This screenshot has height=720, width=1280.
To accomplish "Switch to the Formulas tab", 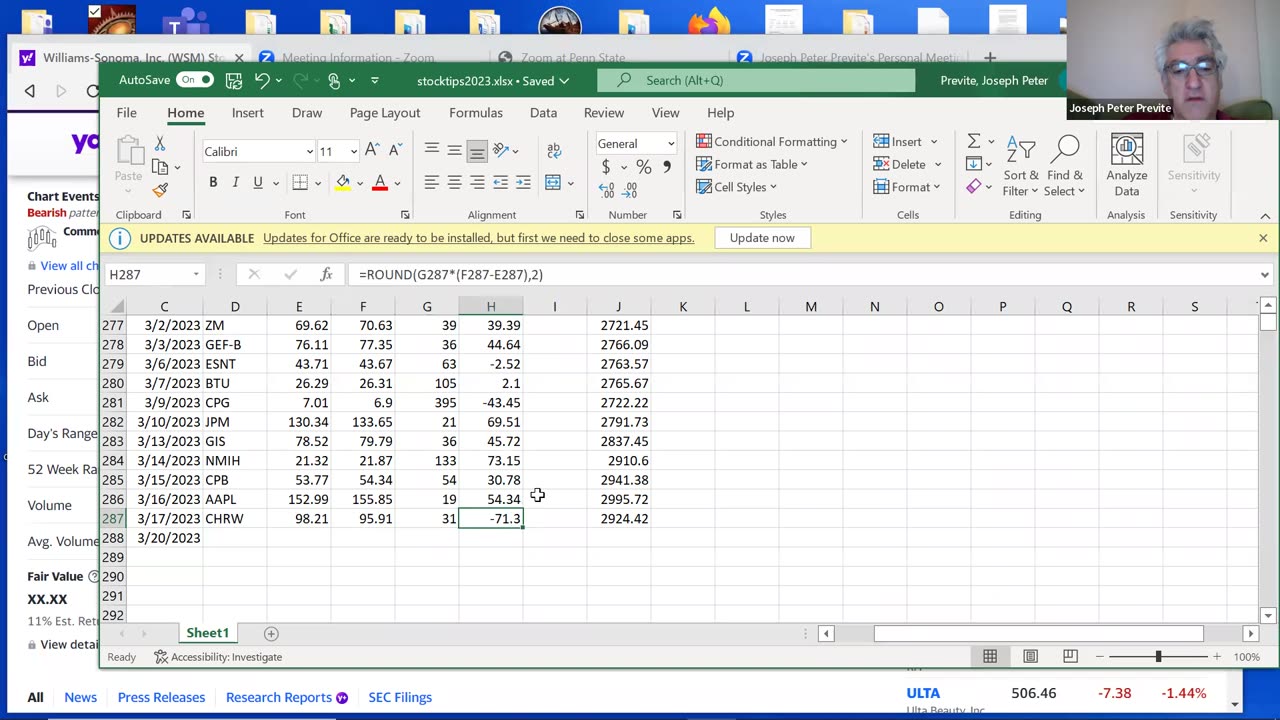I will pos(476,113).
